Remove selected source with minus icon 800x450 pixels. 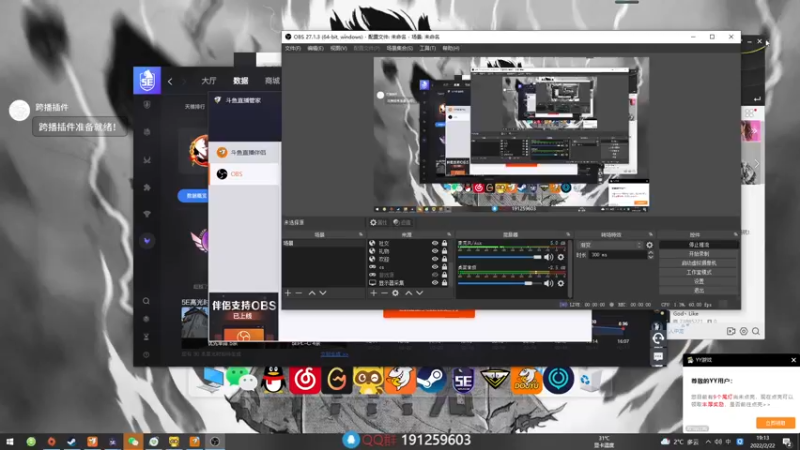[384, 293]
